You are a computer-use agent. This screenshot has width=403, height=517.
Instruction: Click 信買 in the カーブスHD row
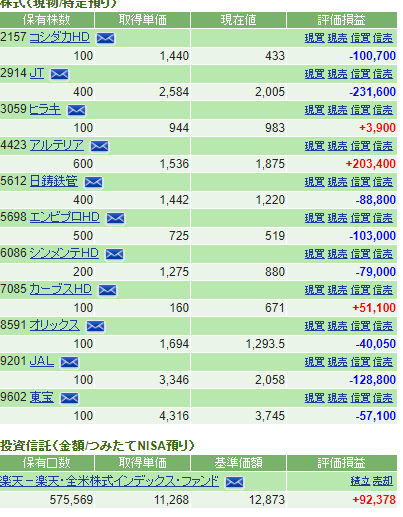click(360, 290)
